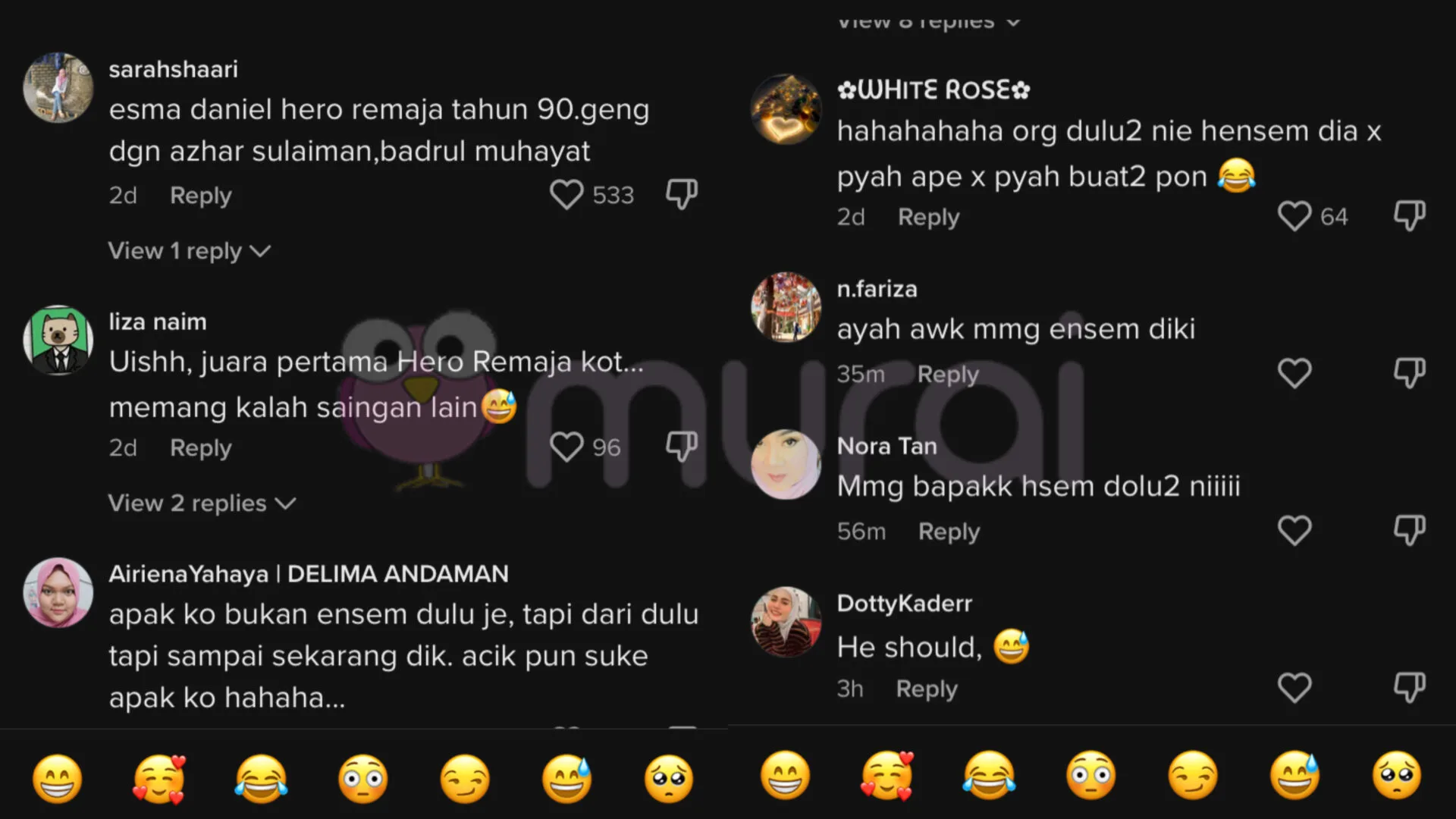Viewport: 1456px width, 819px height.
Task: Expand View 1 reply under sarahshaari
Action: point(190,251)
